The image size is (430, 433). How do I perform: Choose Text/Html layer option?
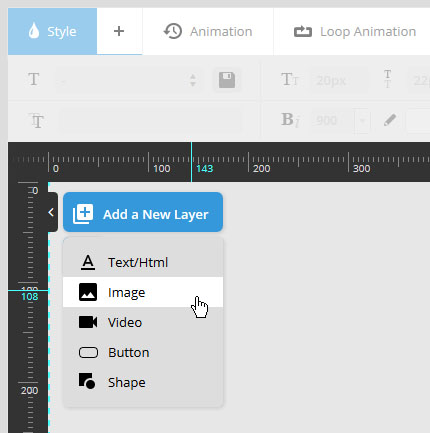(143, 262)
